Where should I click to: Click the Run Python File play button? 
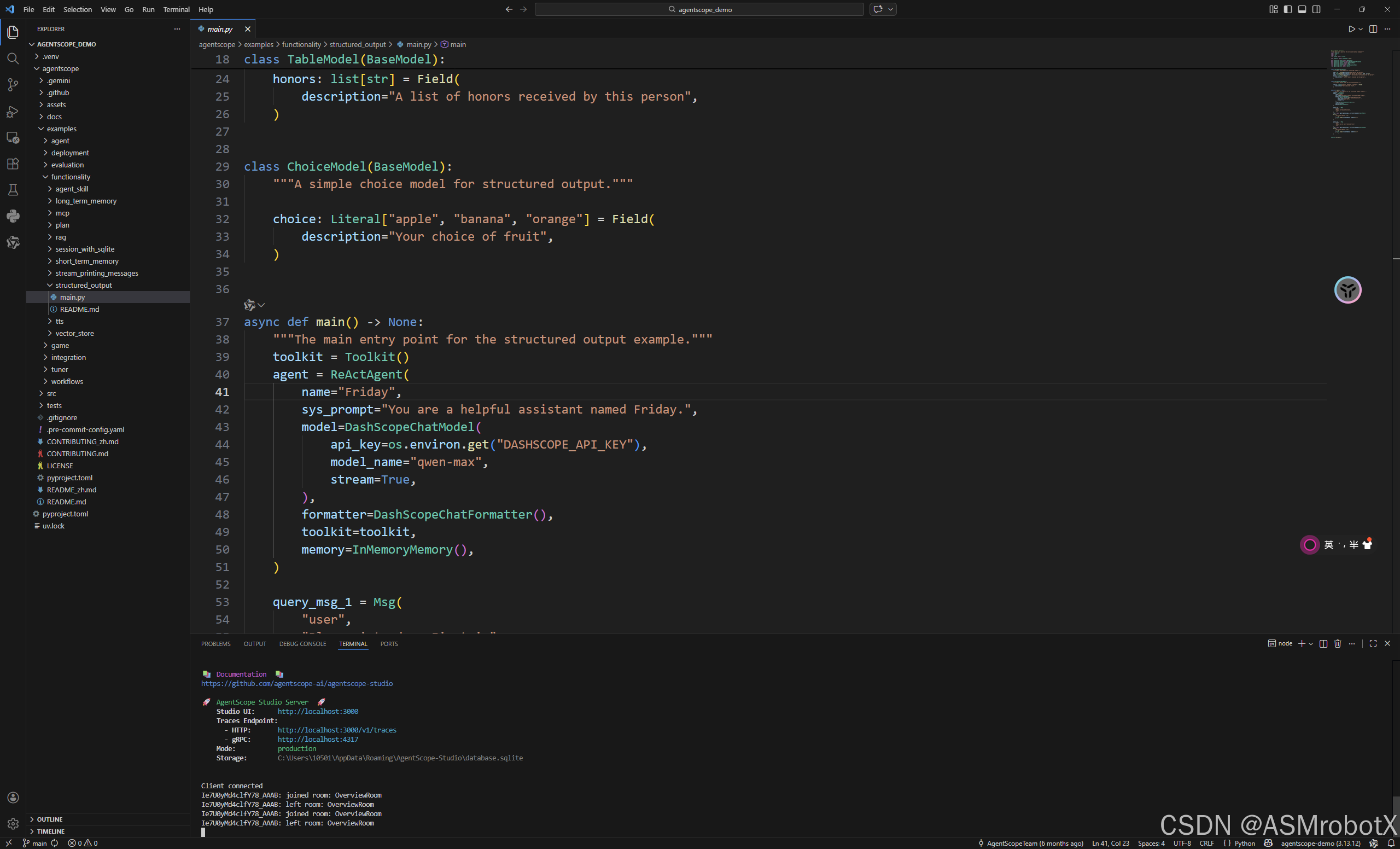pos(1351,29)
